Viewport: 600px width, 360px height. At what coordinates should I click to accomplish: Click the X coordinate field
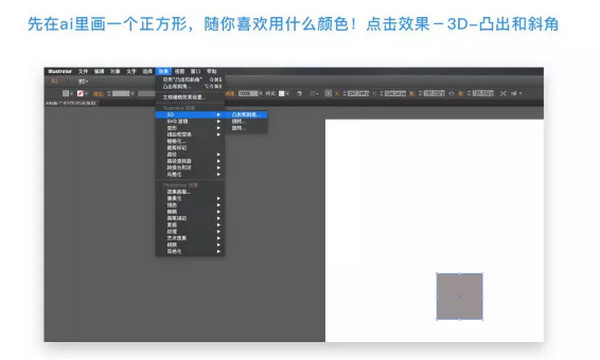pyautogui.click(x=358, y=93)
